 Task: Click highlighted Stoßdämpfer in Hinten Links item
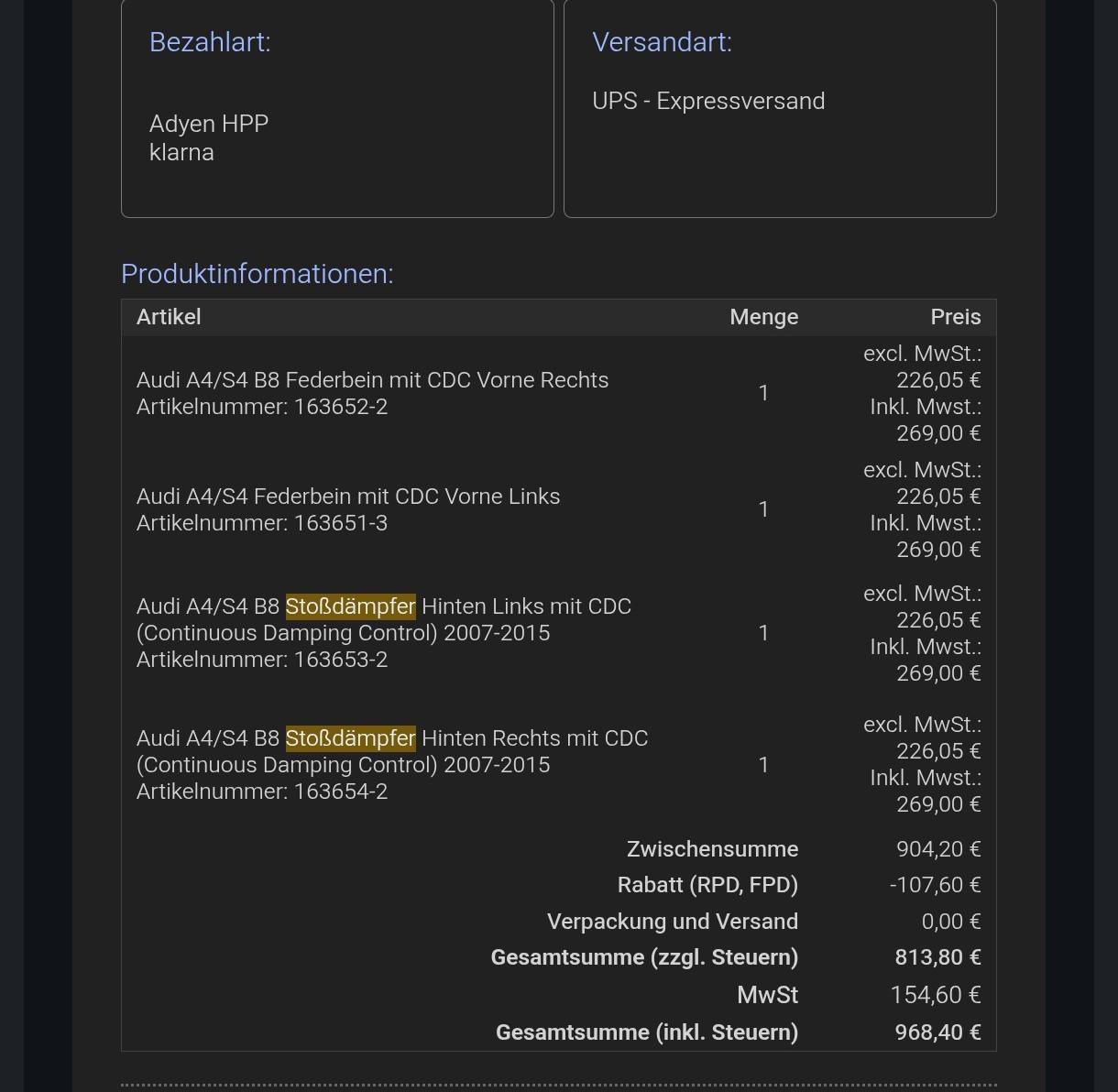(x=350, y=606)
